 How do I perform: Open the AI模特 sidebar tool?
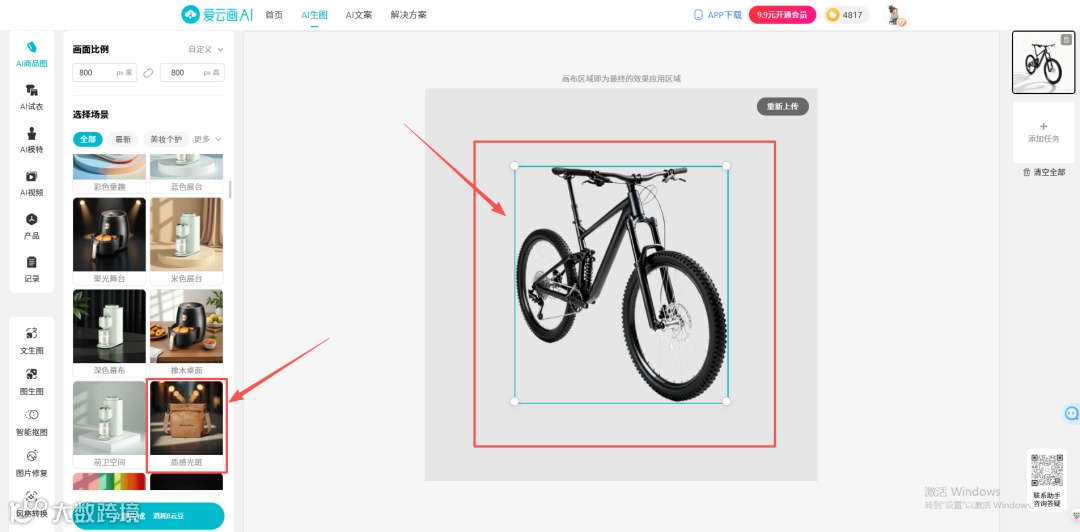32,141
